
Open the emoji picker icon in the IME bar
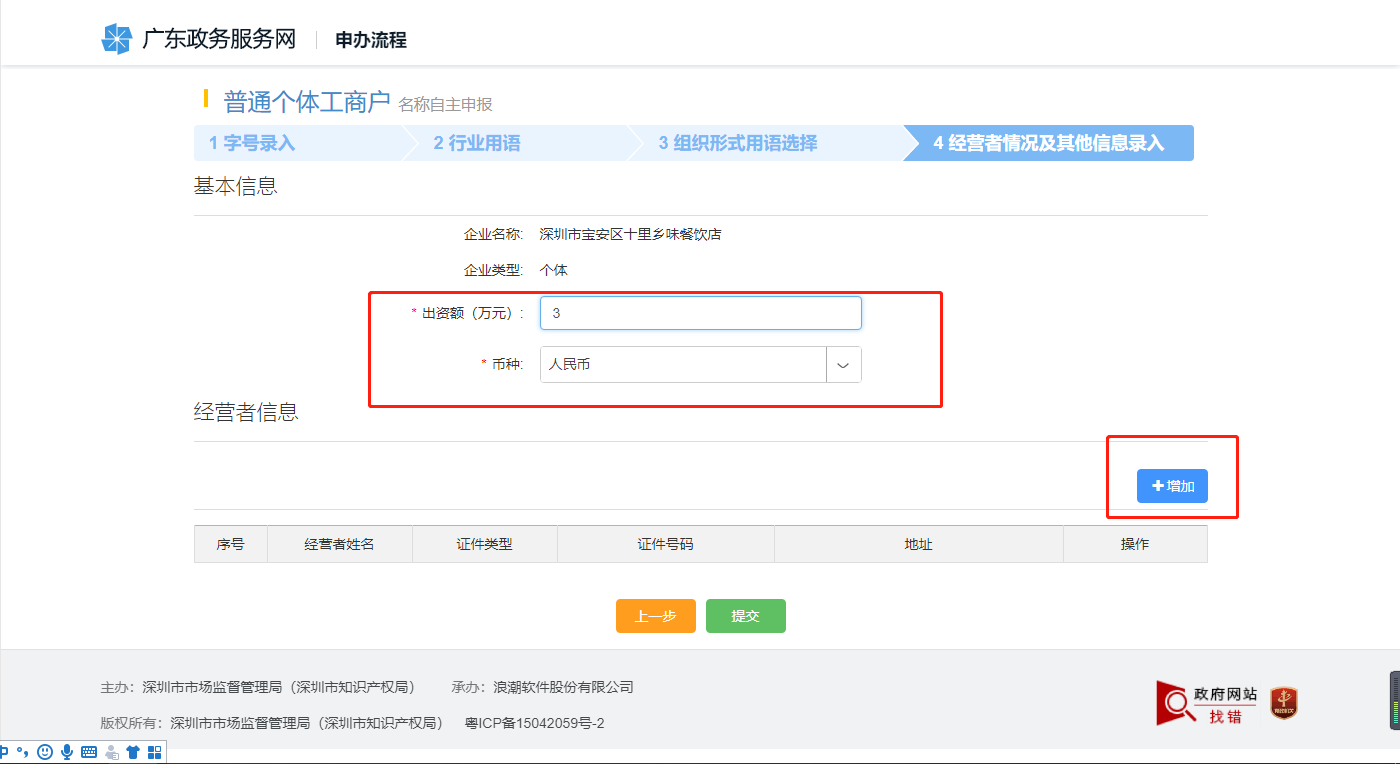pos(44,751)
